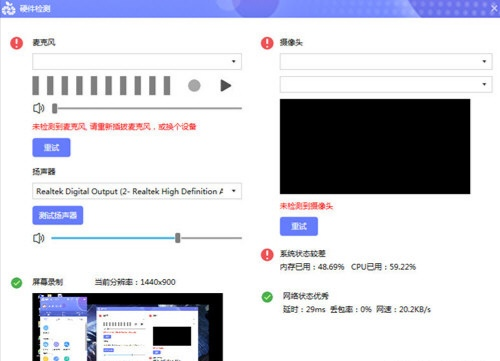
Task: Click the retry button under microphone error
Action: (x=51, y=147)
